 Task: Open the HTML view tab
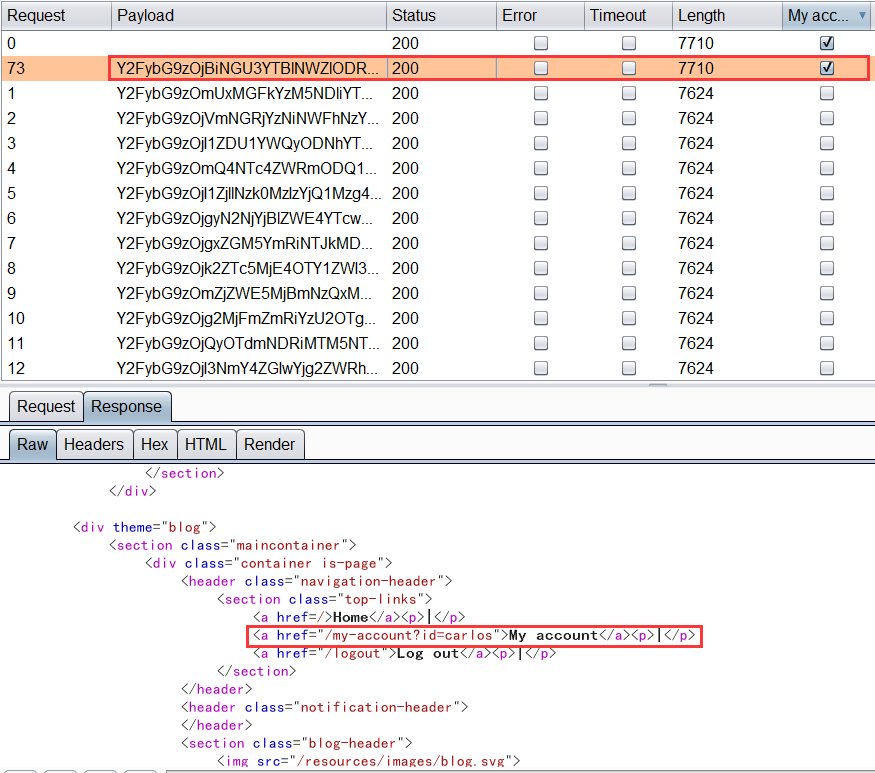pos(206,444)
